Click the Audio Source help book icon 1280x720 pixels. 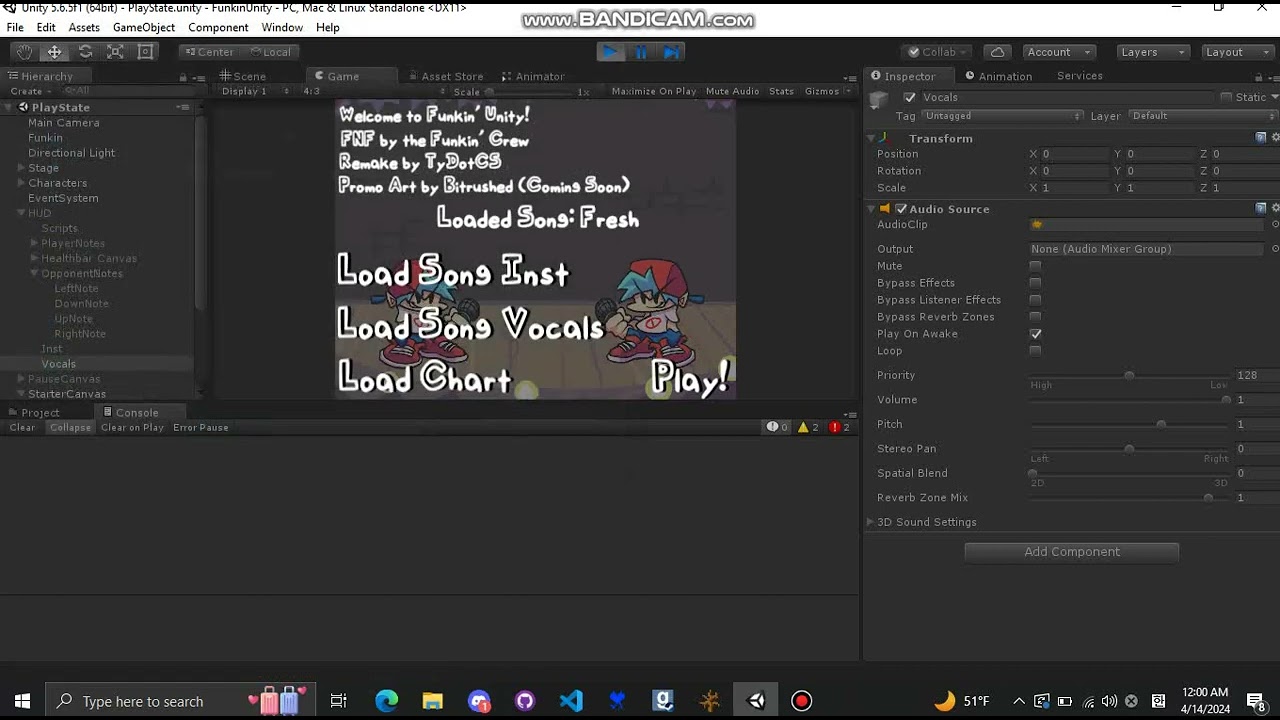[x=1261, y=208]
